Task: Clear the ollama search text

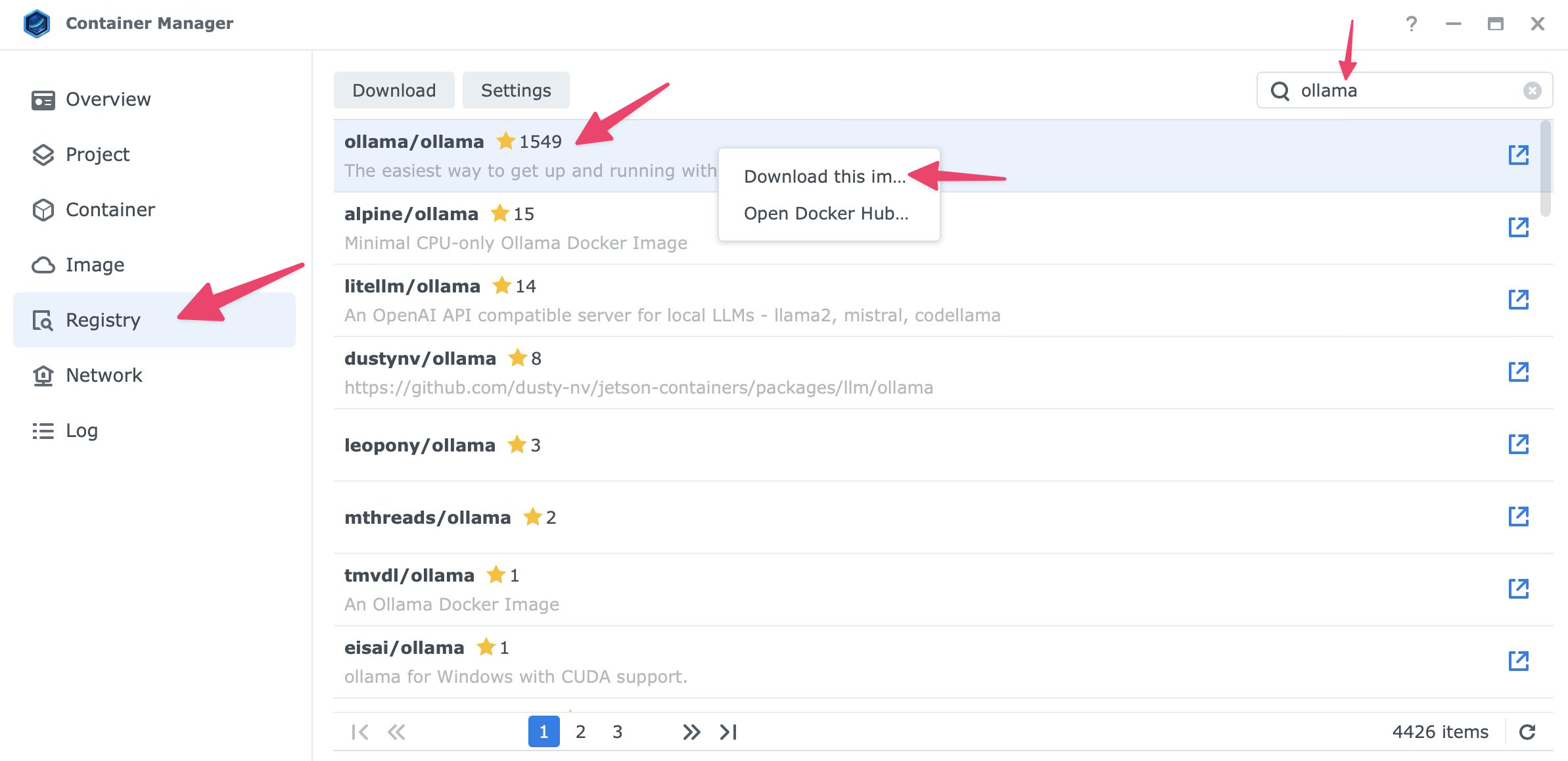Action: 1532,91
